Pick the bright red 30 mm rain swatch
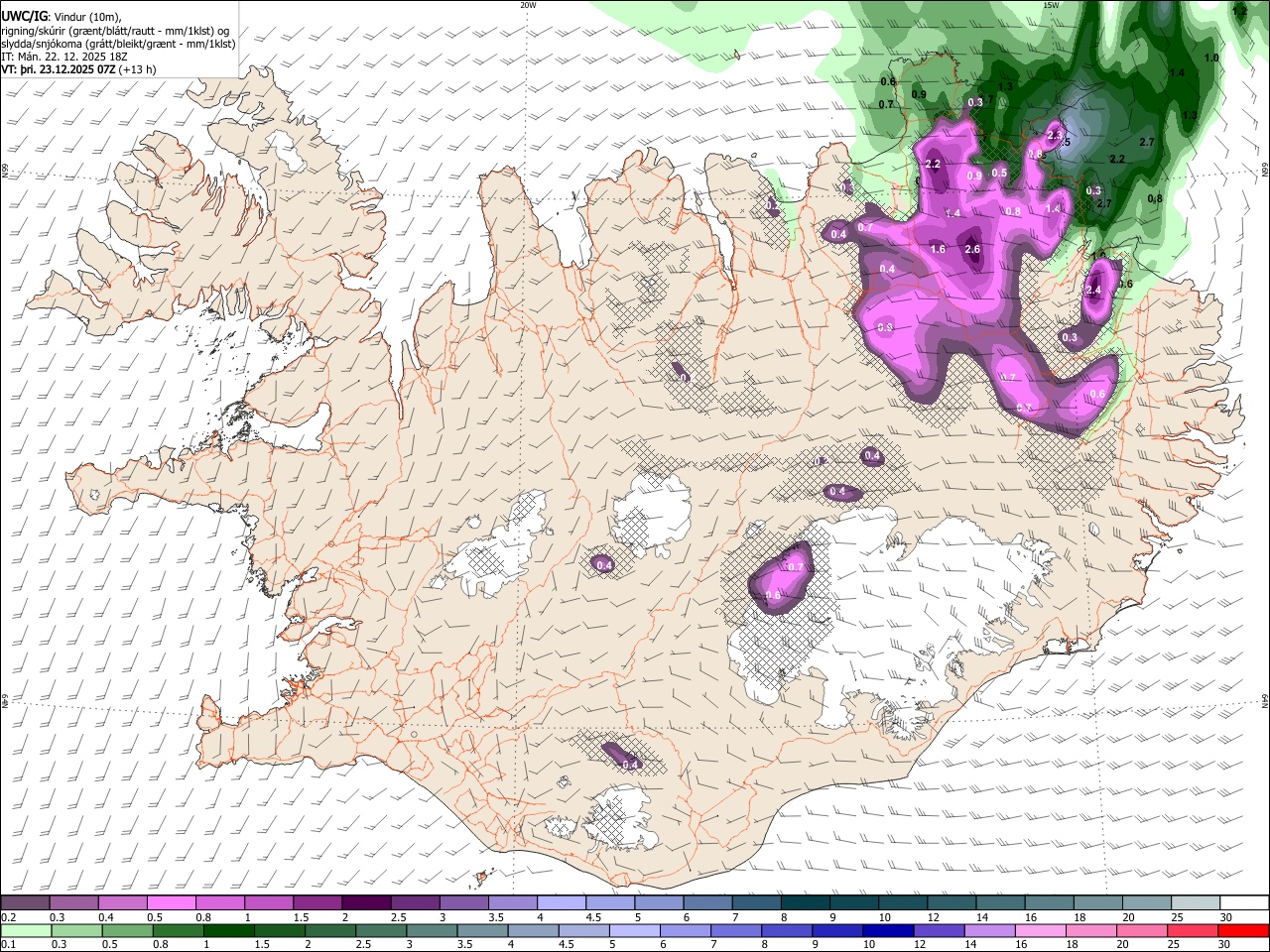Viewport: 1270px width, 952px height. [x=1243, y=930]
